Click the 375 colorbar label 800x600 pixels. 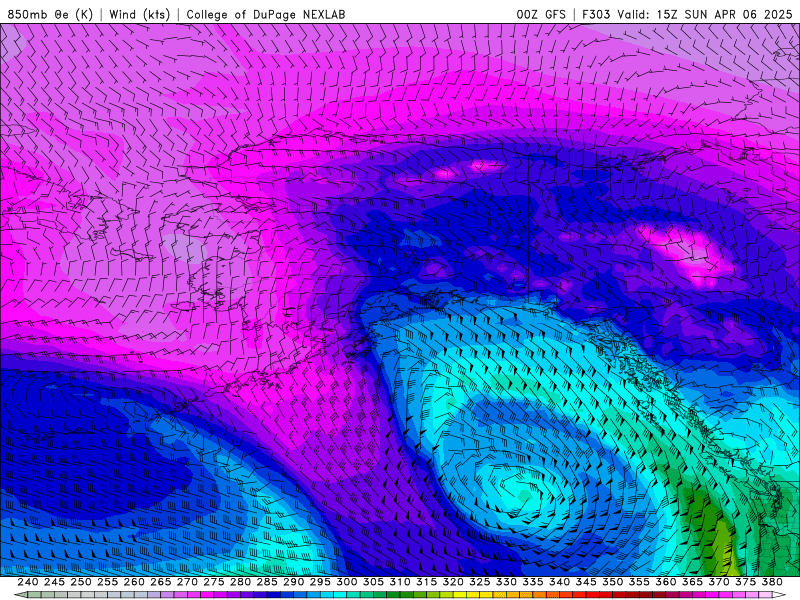coord(745,582)
